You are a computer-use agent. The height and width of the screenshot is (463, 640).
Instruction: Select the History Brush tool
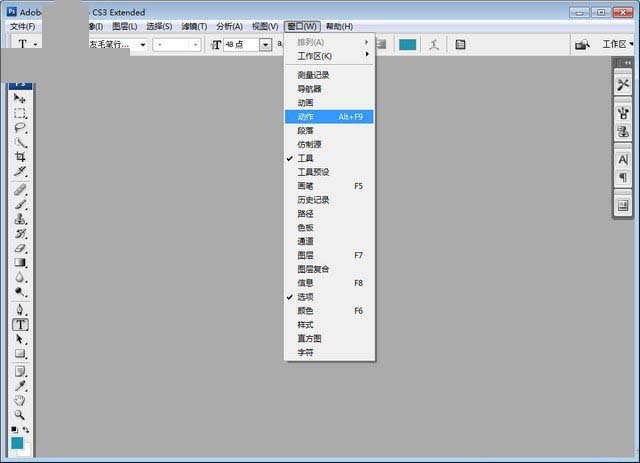click(x=20, y=234)
